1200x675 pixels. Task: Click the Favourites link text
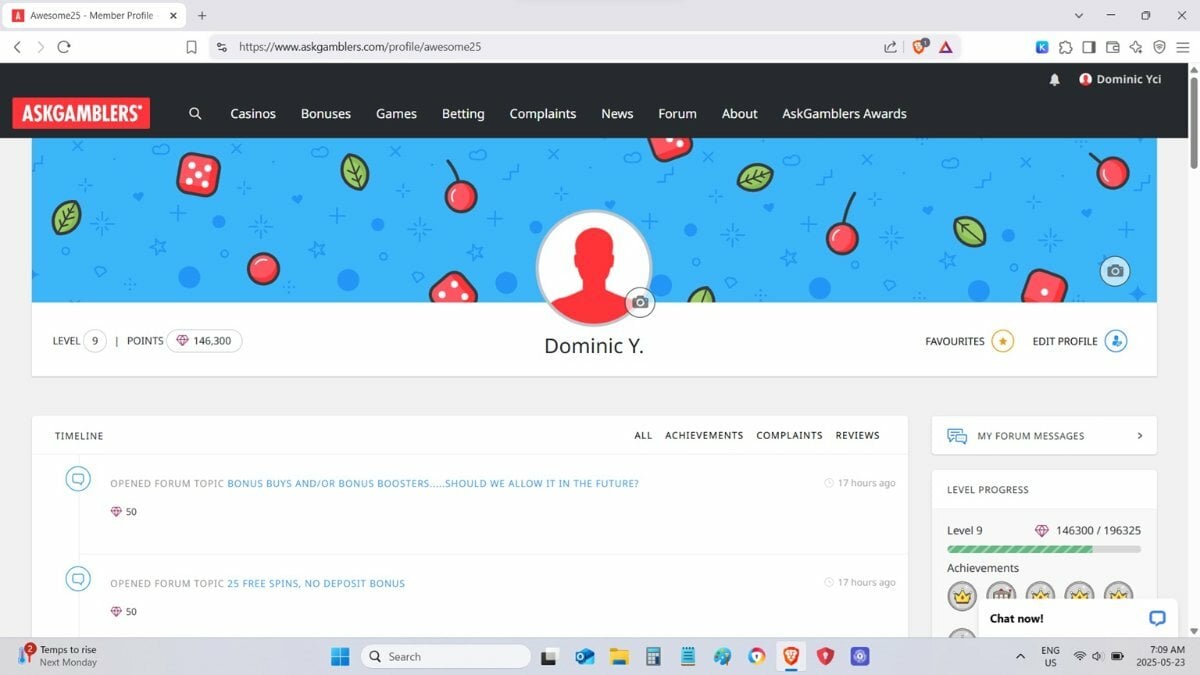[x=955, y=341]
